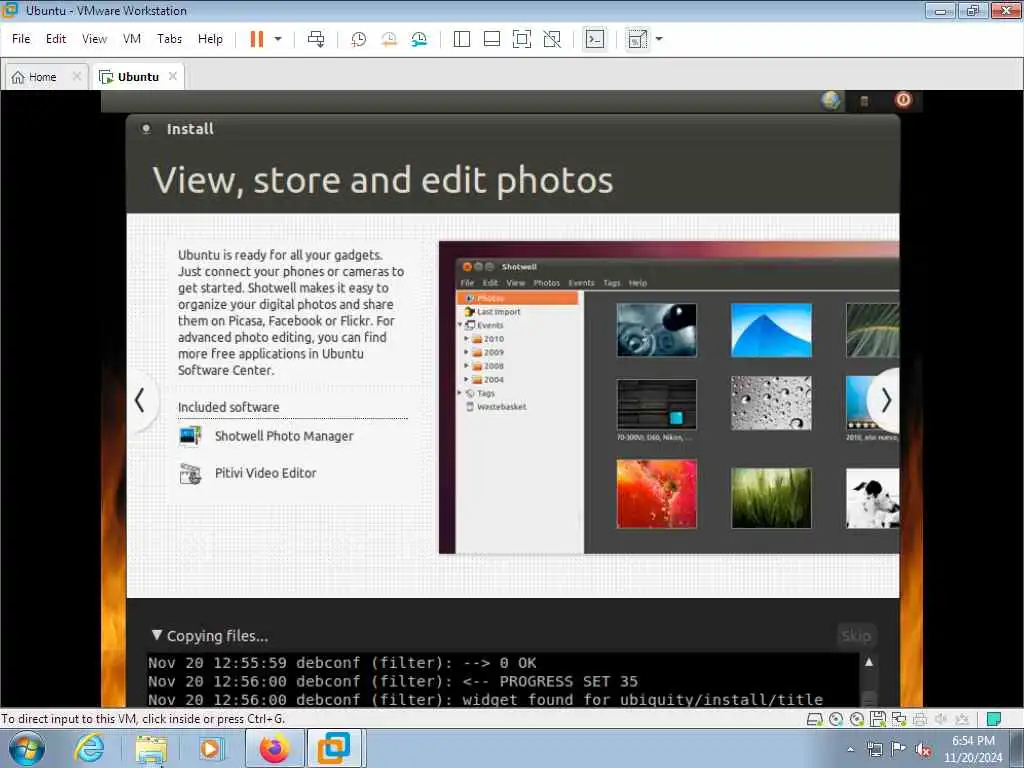Image resolution: width=1024 pixels, height=768 pixels.
Task: Open Windows Explorer from the taskbar
Action: click(152, 749)
